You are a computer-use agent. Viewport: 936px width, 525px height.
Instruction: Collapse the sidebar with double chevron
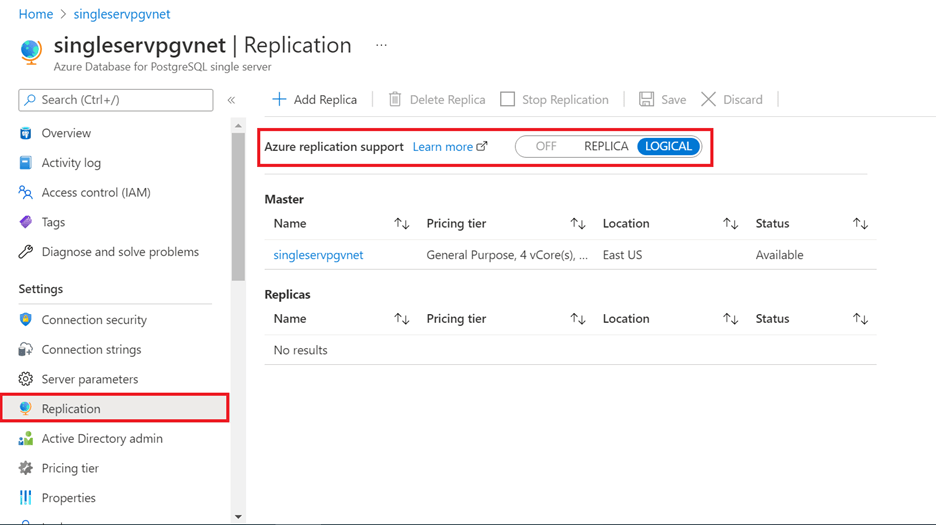click(x=231, y=100)
